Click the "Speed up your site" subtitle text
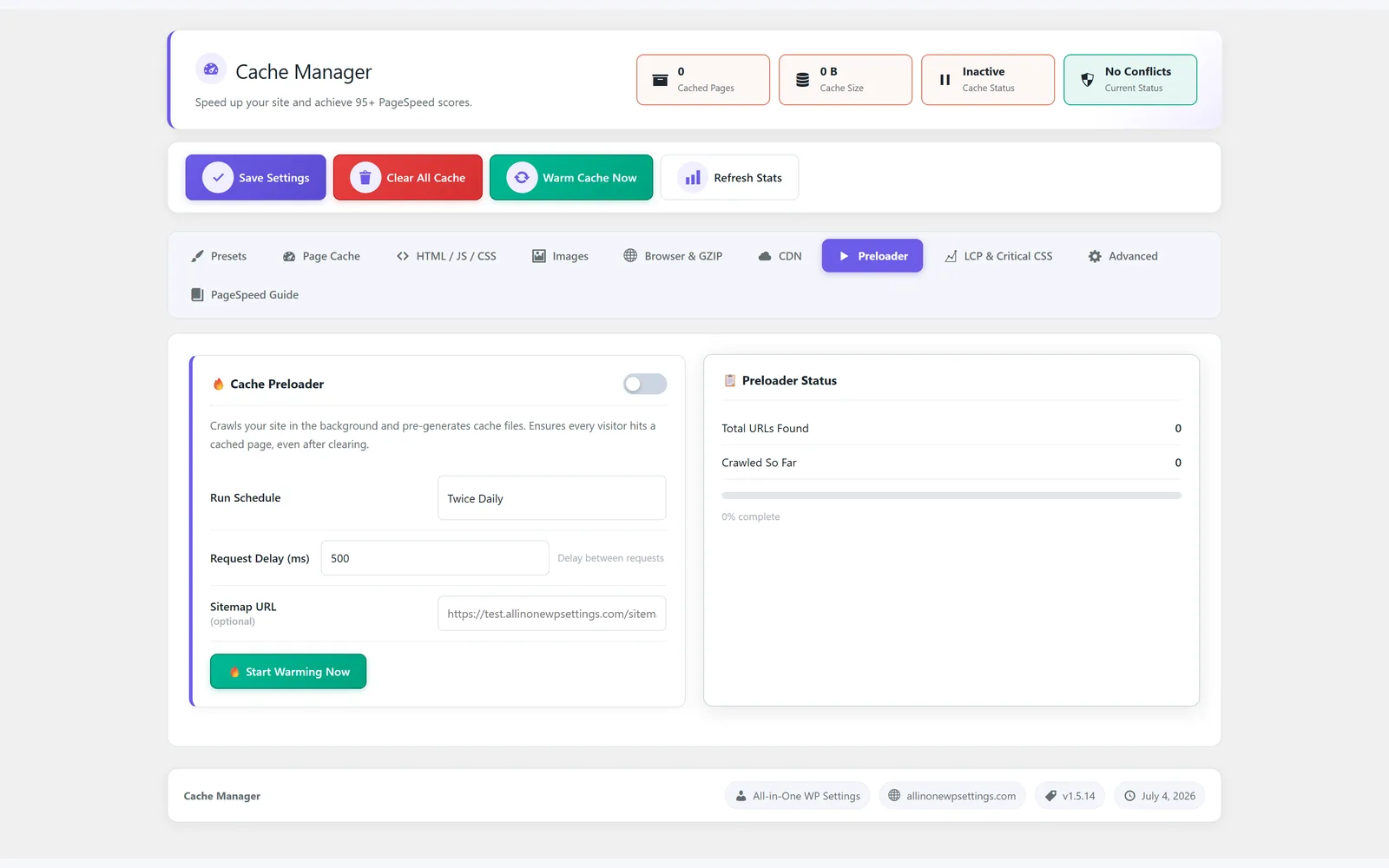The image size is (1389, 868). tap(333, 102)
